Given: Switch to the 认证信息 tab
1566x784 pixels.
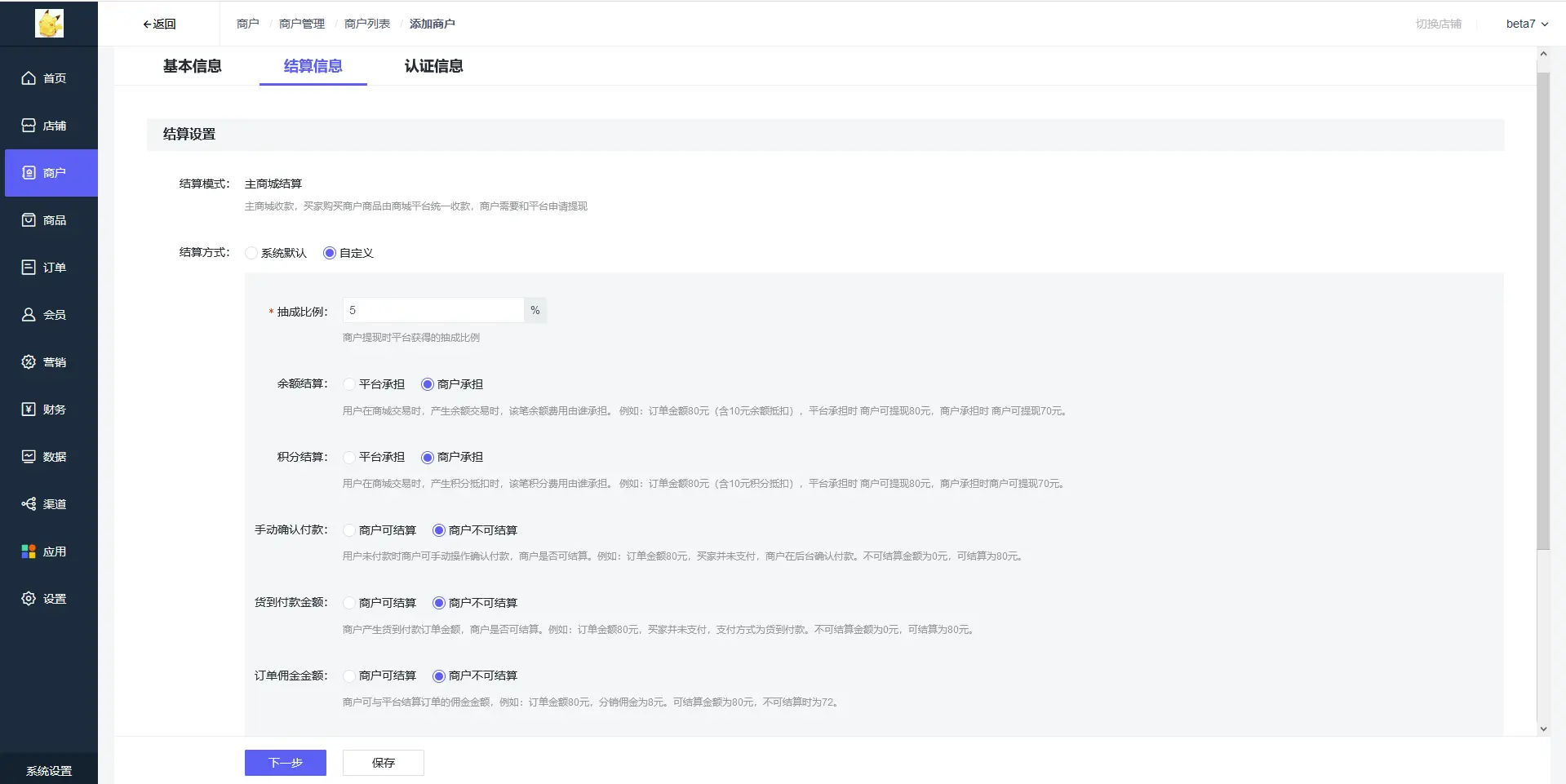Looking at the screenshot, I should (434, 66).
